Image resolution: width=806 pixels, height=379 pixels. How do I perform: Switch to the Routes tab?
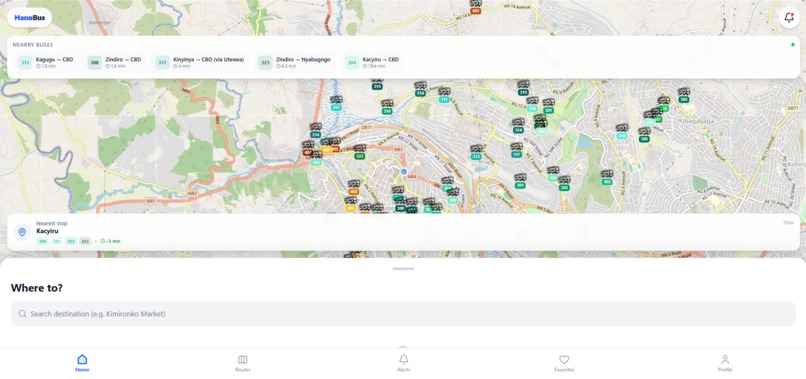pyautogui.click(x=243, y=363)
